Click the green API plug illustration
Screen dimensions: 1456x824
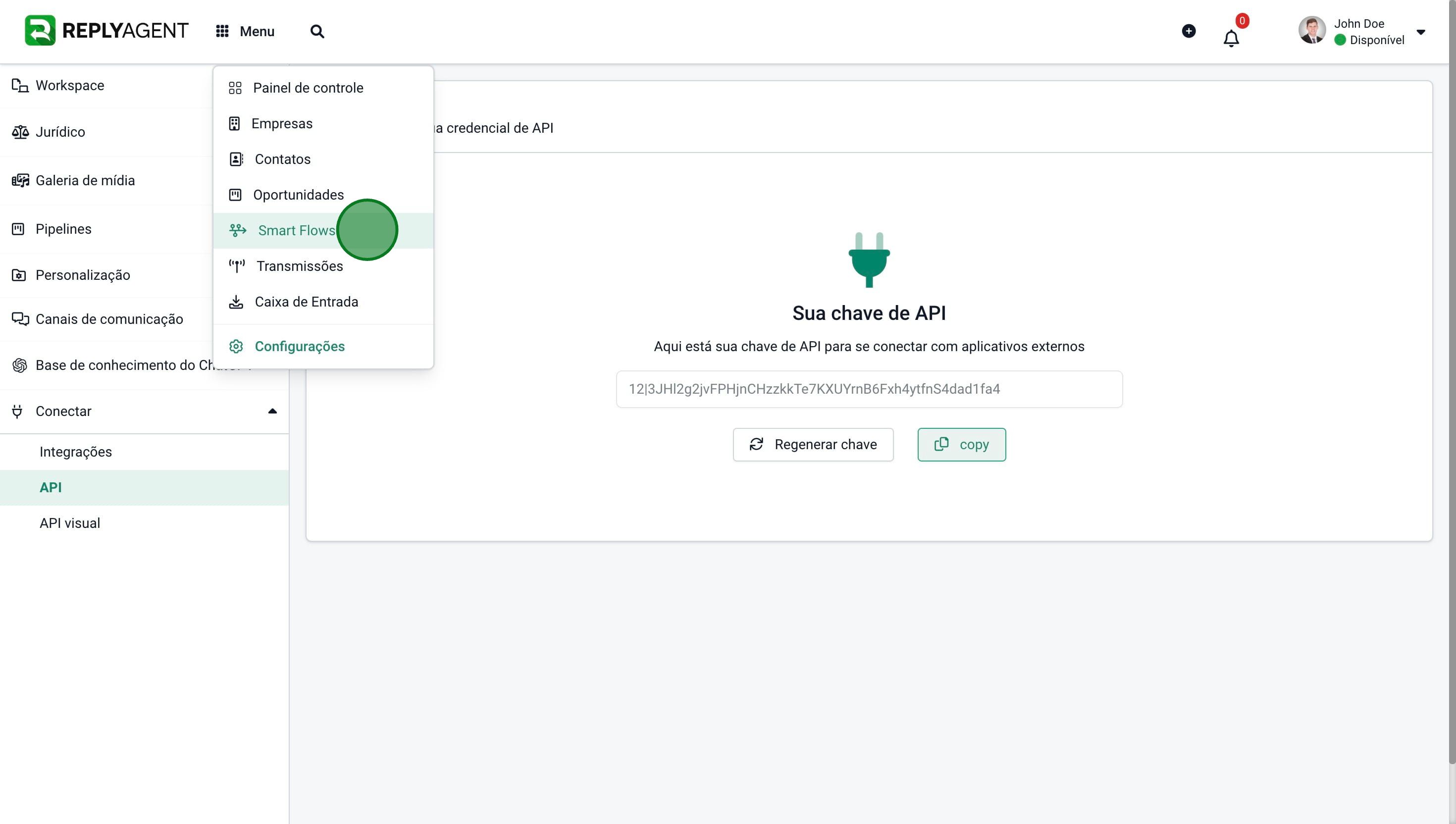[x=869, y=260]
